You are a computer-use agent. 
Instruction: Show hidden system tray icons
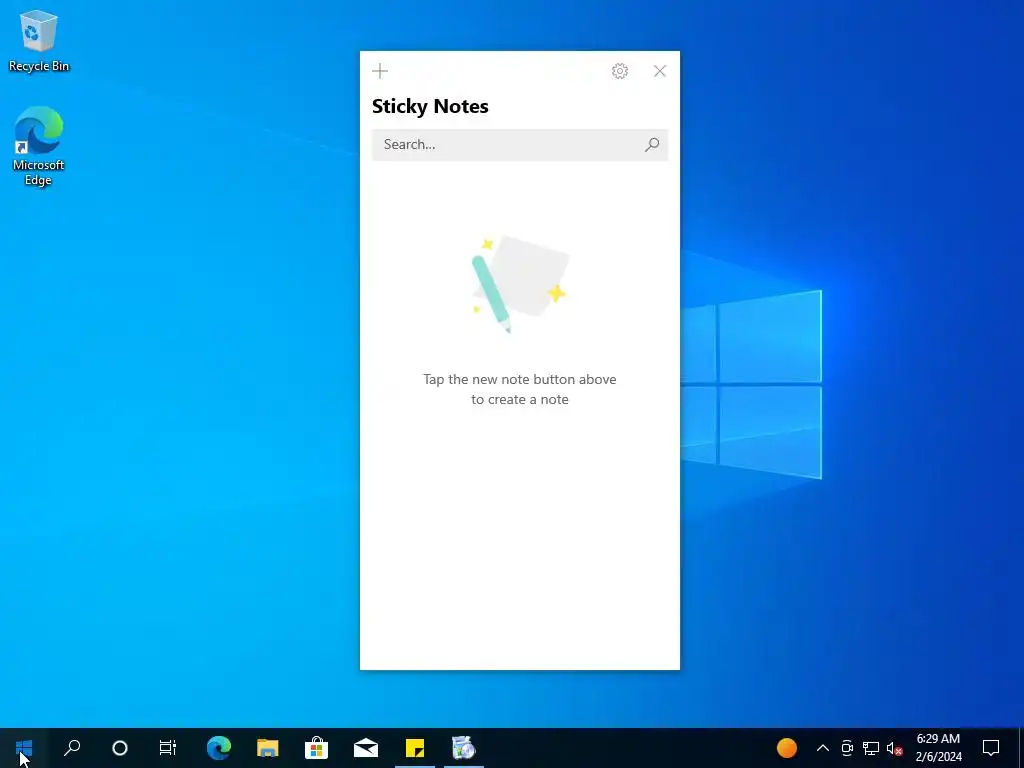pos(823,748)
